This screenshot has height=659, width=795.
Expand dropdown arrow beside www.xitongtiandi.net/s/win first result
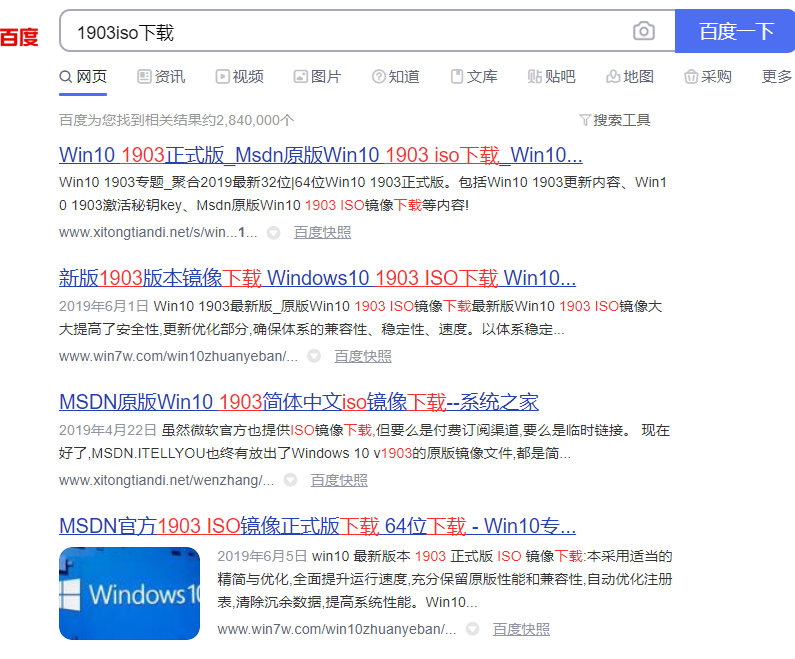click(273, 233)
